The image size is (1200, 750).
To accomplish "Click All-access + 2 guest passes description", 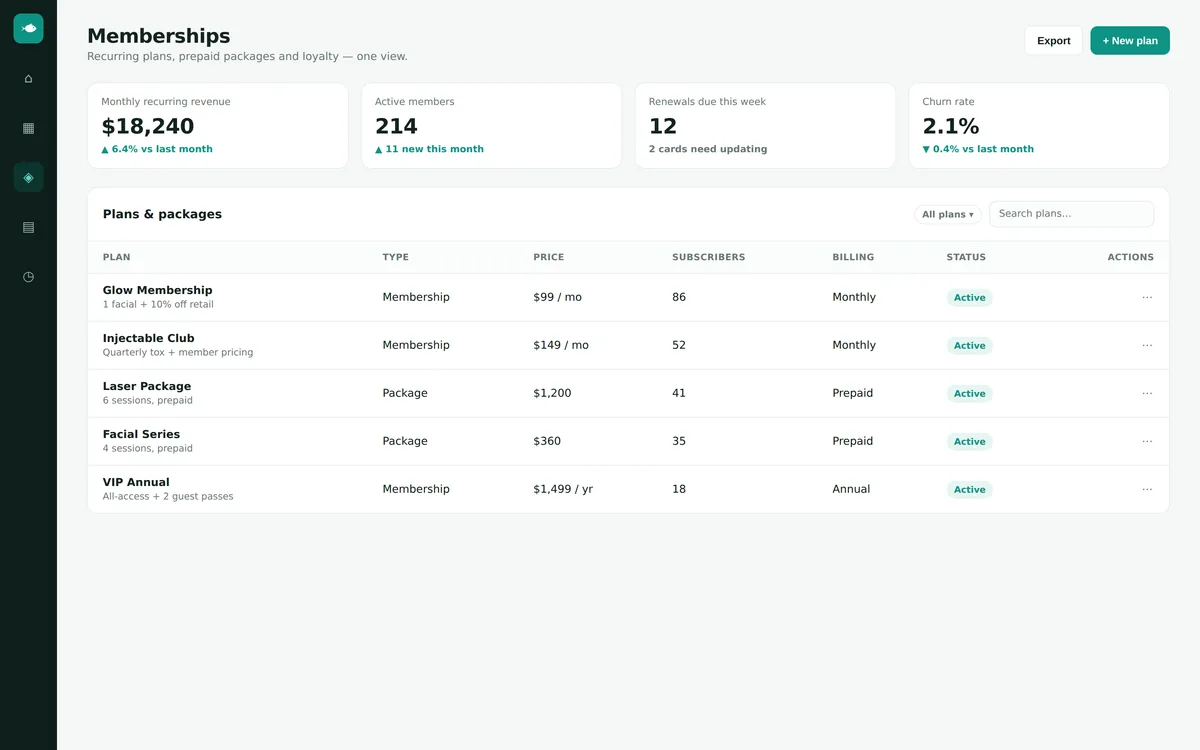I will click(168, 497).
